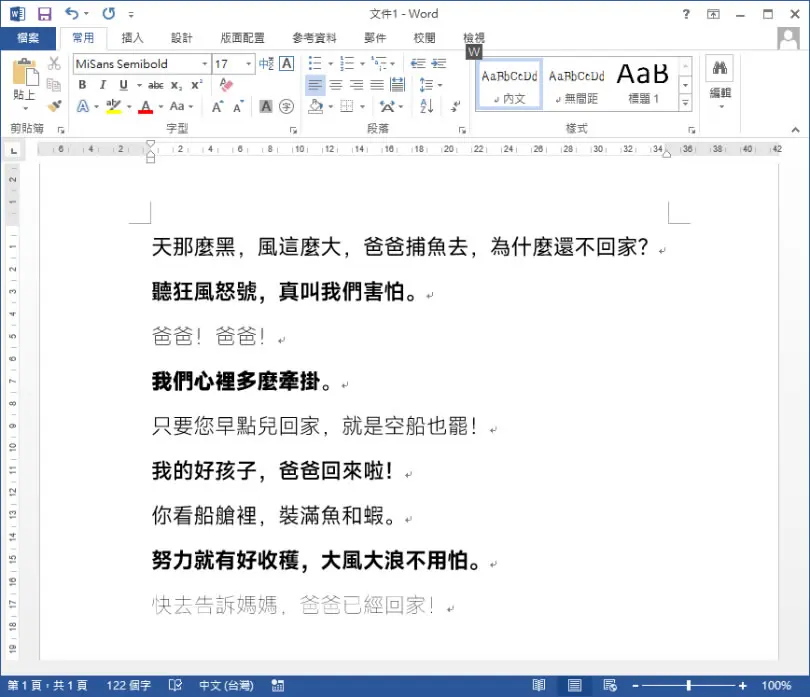Viewport: 810px width, 697px height.
Task: Toggle subscript formatting
Action: coord(176,85)
